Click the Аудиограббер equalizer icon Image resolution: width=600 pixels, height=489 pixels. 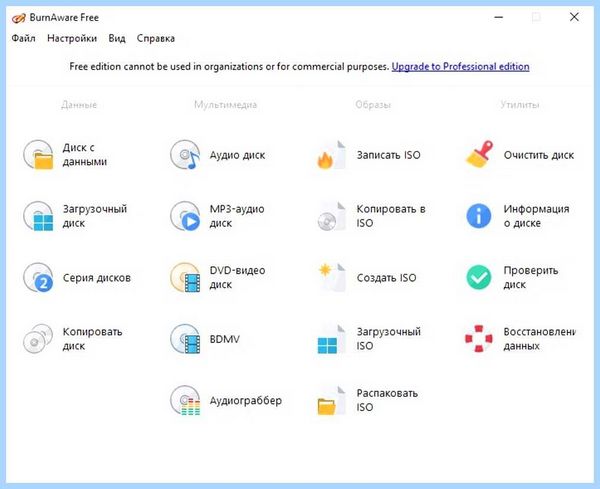point(185,400)
